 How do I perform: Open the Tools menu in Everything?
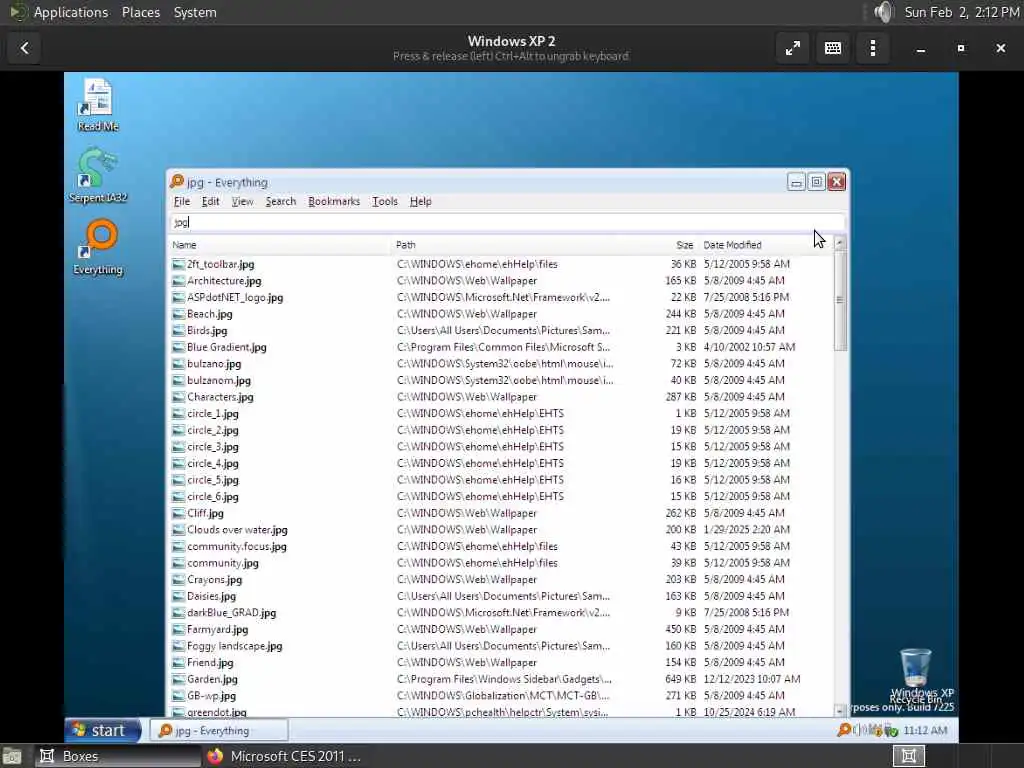coord(385,201)
